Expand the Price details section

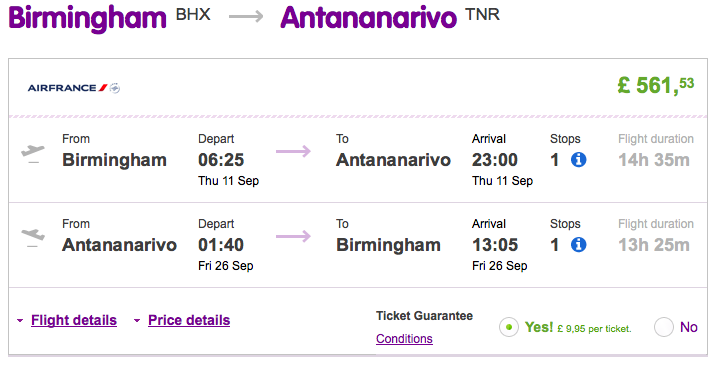189,320
